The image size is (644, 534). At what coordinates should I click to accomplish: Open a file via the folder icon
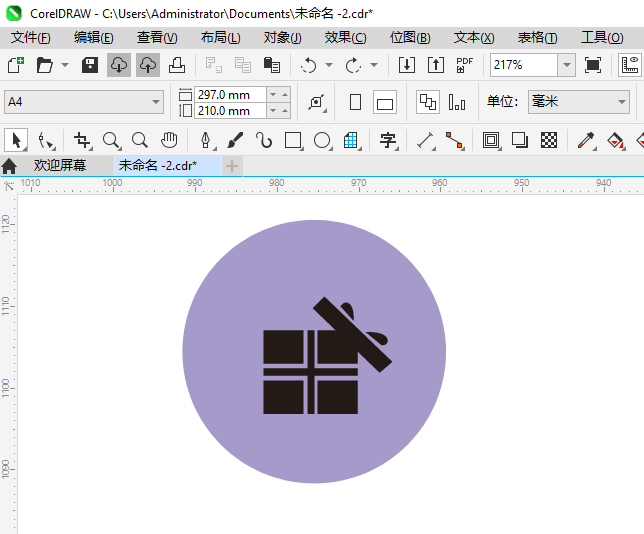44,65
